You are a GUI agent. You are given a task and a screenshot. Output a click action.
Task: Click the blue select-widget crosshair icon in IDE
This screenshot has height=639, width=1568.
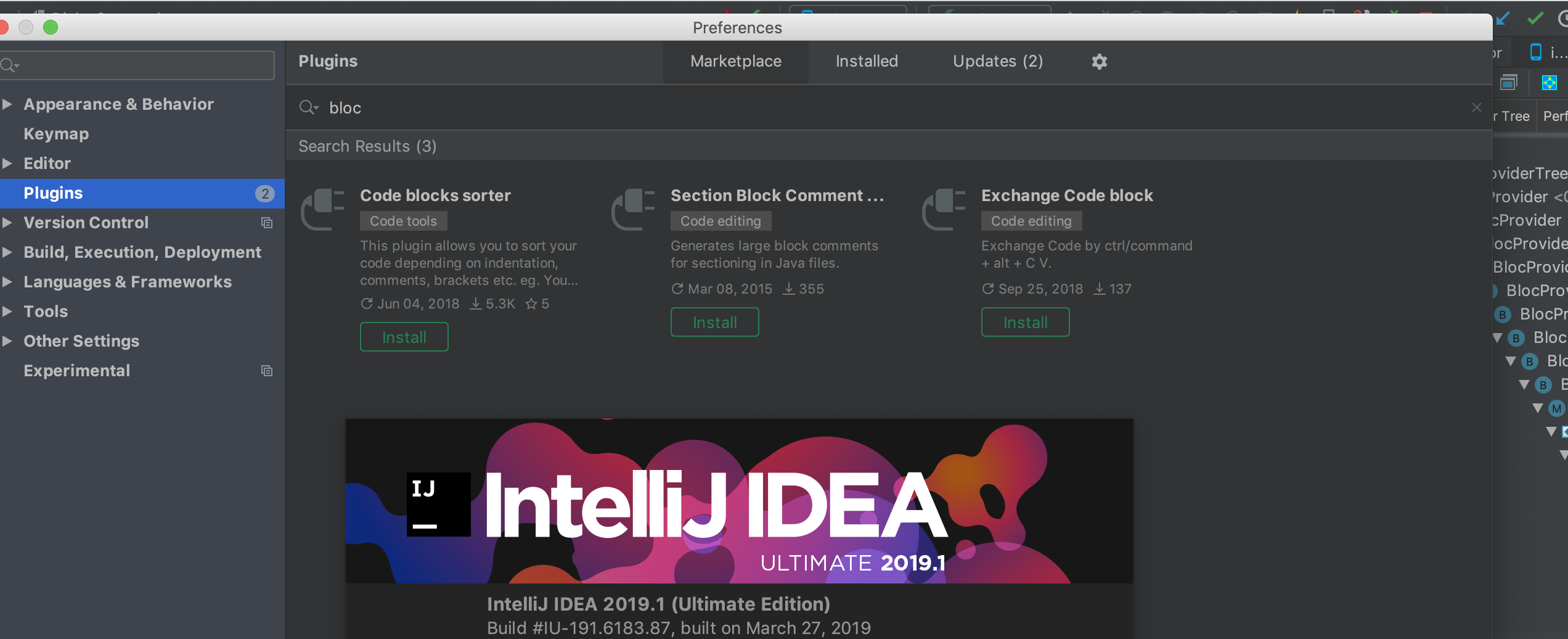pos(1549,82)
